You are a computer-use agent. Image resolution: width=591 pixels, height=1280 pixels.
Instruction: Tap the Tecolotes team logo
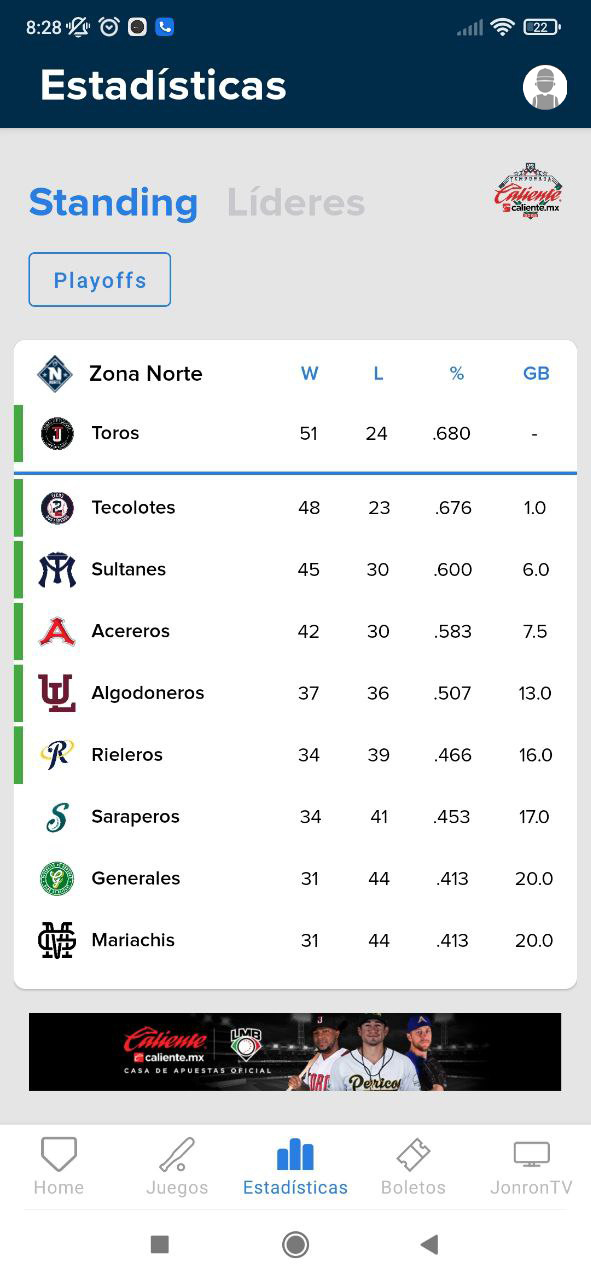tap(57, 508)
